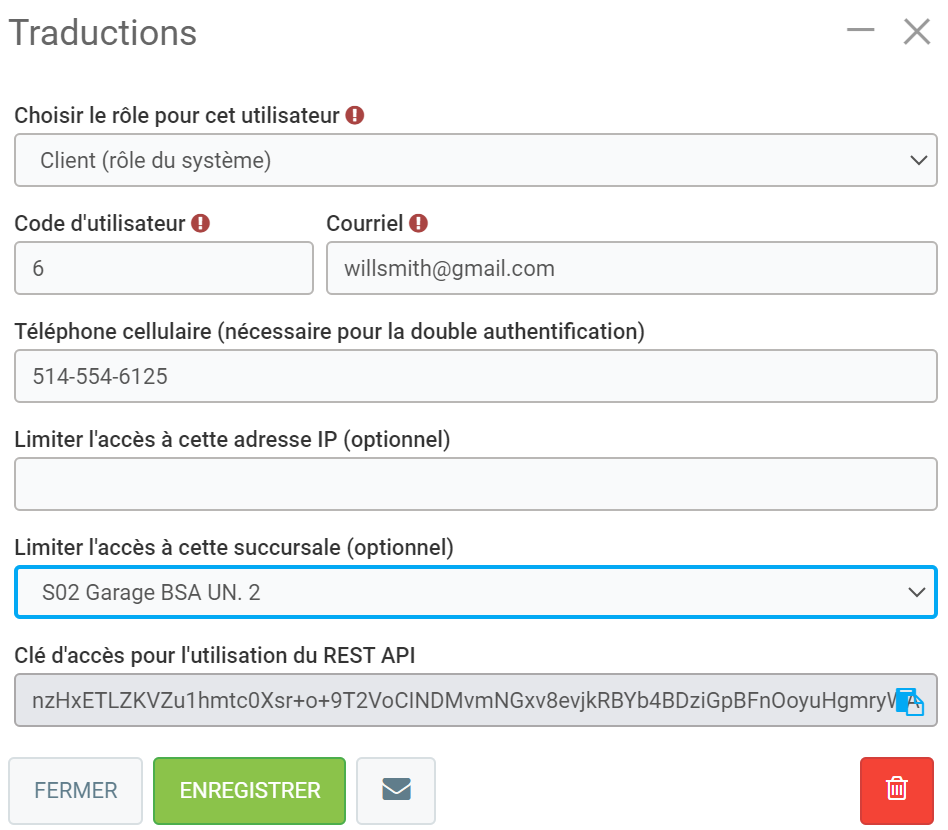Focus the Code d'utilisateur input field
This screenshot has height=830, width=948.
164,268
